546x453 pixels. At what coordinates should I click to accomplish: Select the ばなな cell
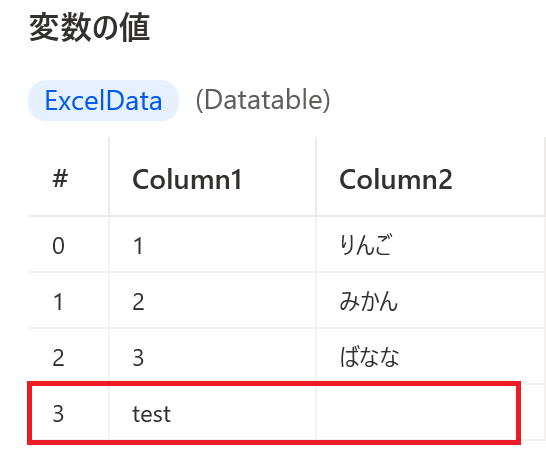pos(430,357)
